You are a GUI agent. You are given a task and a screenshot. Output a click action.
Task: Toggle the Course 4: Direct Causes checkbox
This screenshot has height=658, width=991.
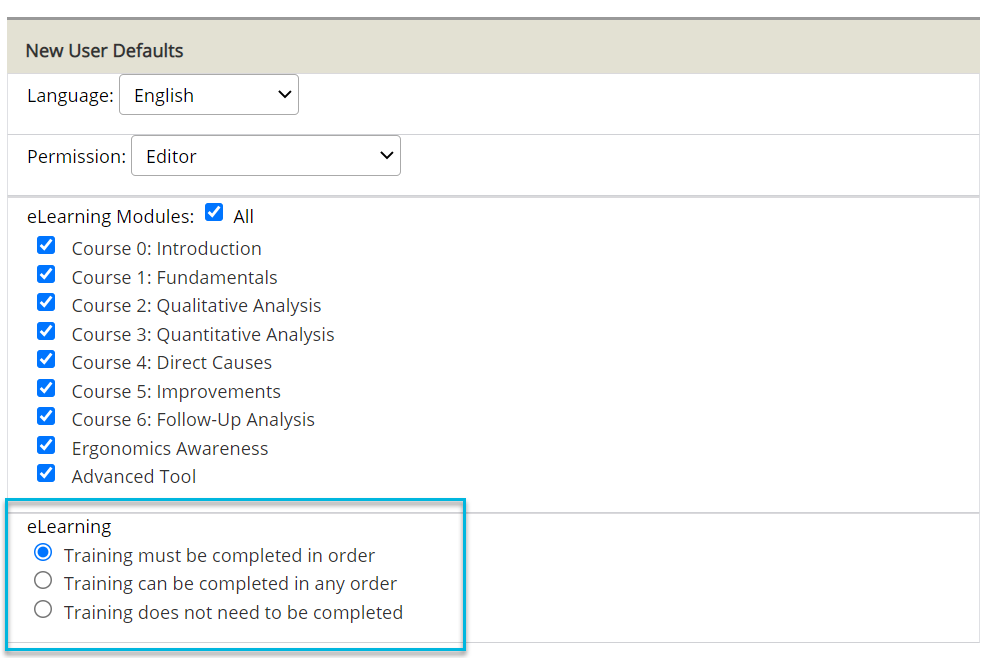(x=46, y=359)
